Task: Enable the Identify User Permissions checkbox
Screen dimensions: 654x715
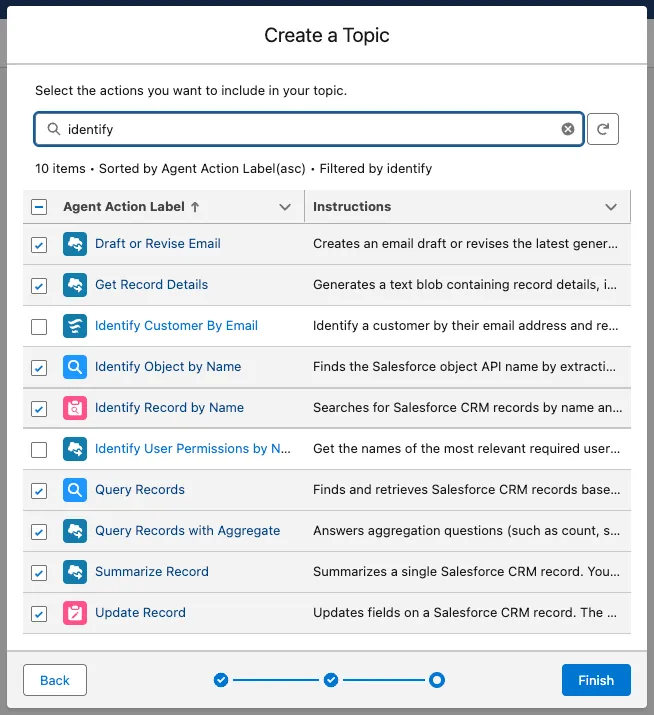Action: coord(39,450)
